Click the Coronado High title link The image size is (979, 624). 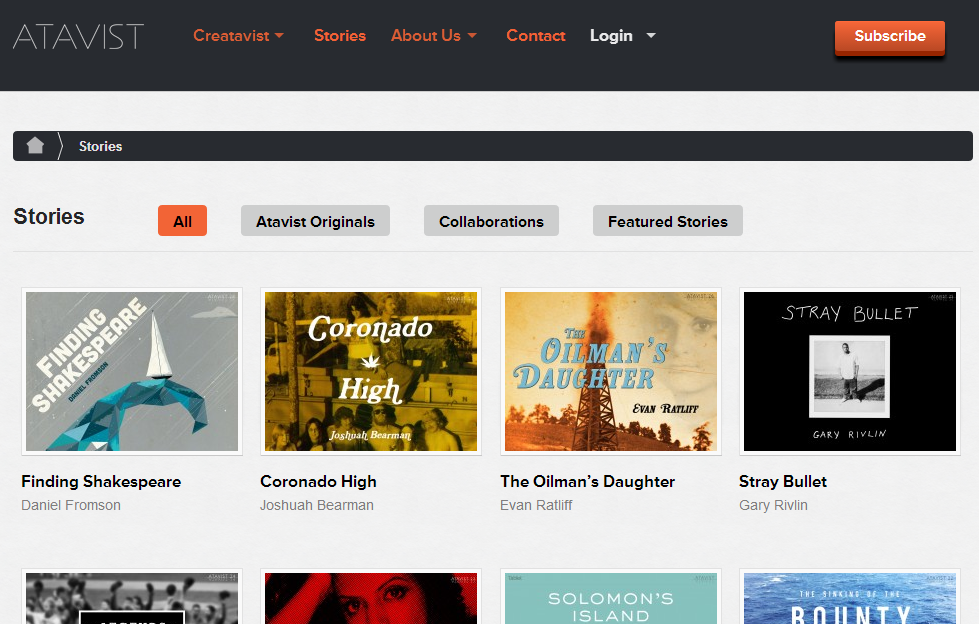(318, 482)
